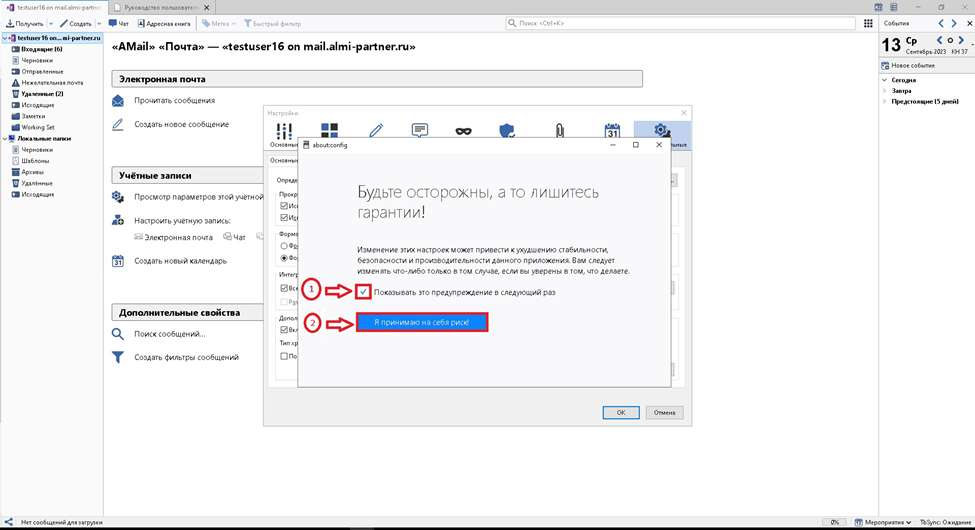The width and height of the screenshot is (975, 530).
Task: Jump to today using circle button
Action: tap(950, 40)
